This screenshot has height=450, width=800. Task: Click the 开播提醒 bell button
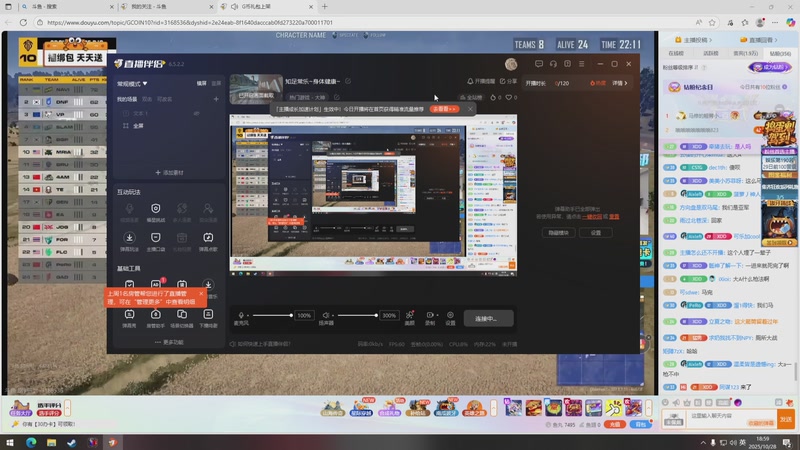click(x=481, y=81)
